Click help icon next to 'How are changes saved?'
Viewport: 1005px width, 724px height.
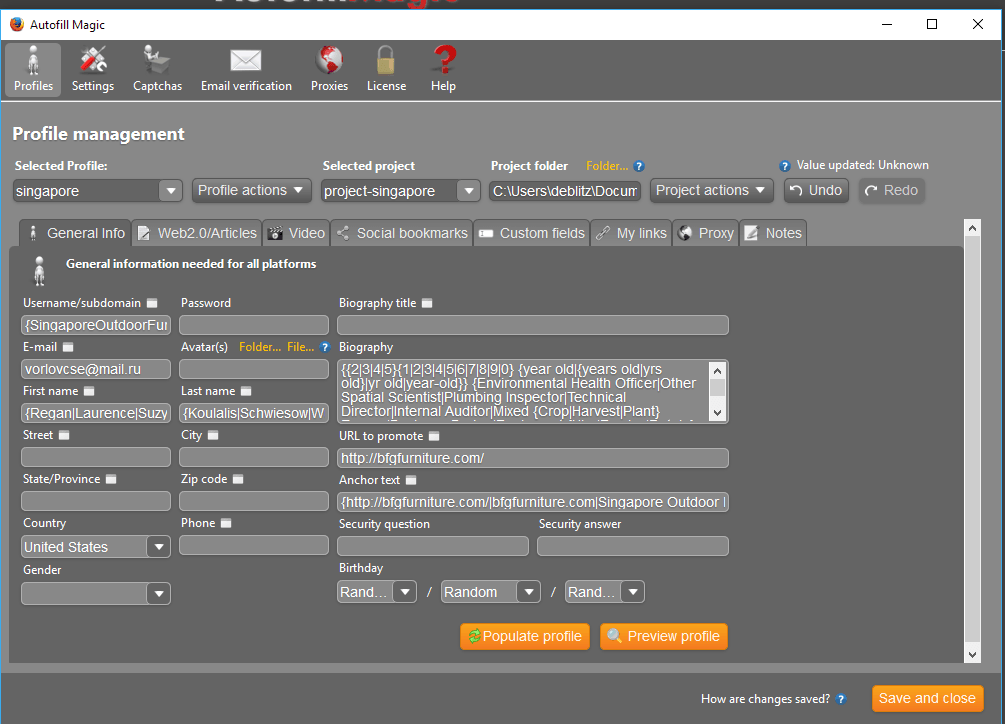pos(841,699)
